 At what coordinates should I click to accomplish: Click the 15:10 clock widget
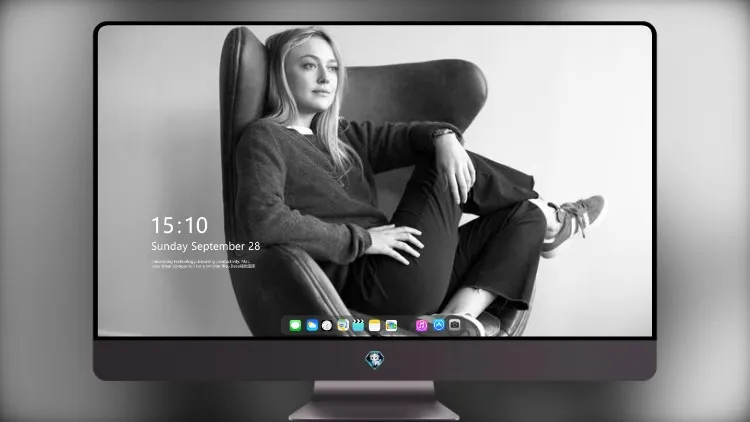[179, 225]
